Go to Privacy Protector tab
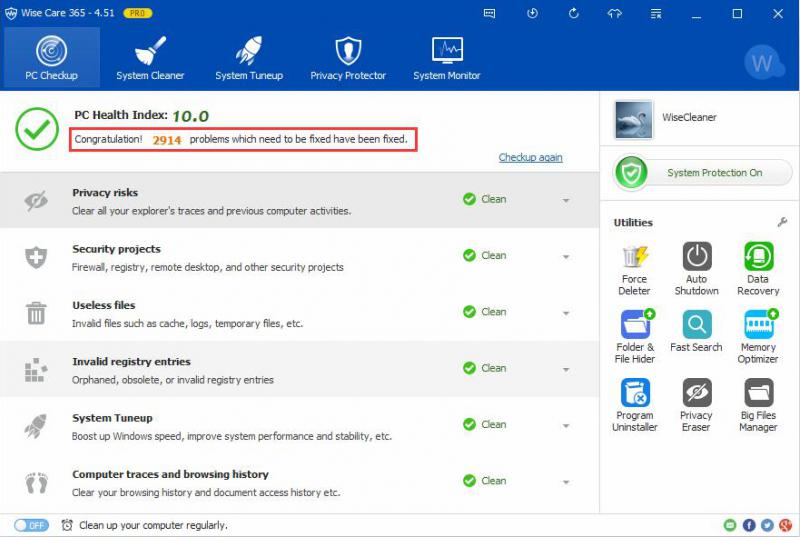The width and height of the screenshot is (800, 537). [x=348, y=58]
